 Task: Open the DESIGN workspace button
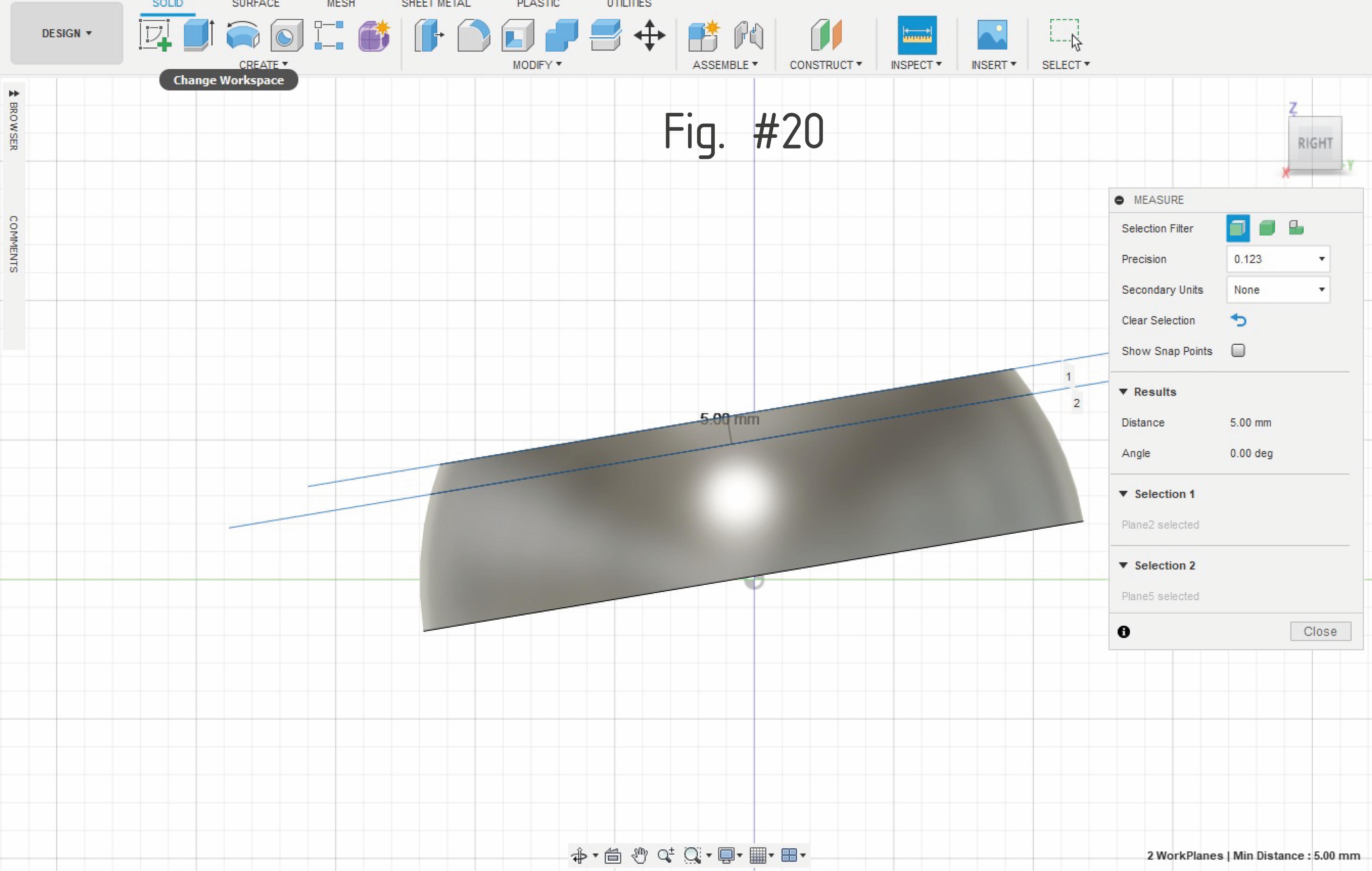click(x=67, y=33)
